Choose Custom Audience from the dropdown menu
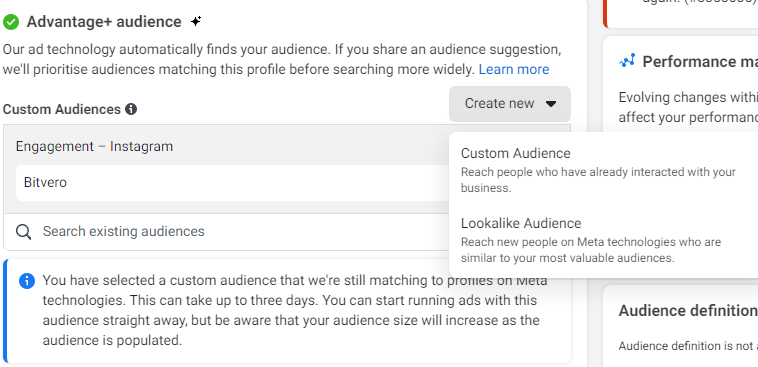The width and height of the screenshot is (758, 367). click(603, 170)
